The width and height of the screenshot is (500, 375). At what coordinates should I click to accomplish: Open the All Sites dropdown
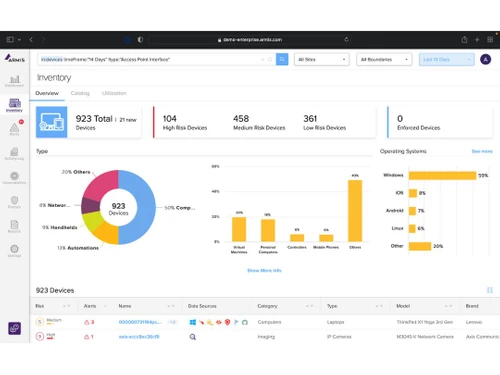(x=322, y=59)
